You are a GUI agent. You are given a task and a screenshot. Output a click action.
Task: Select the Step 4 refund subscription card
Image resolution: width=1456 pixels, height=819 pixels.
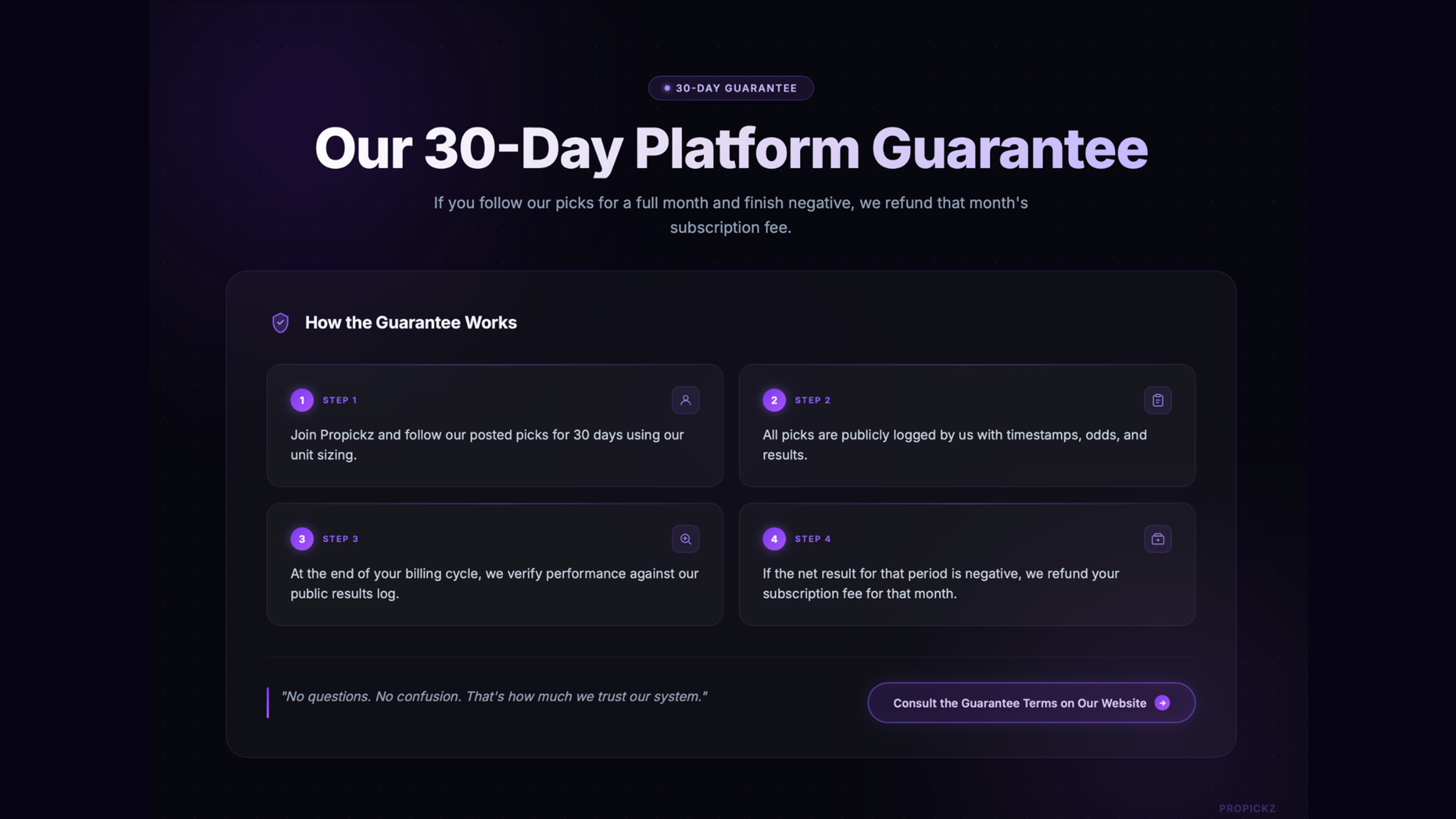(x=967, y=564)
